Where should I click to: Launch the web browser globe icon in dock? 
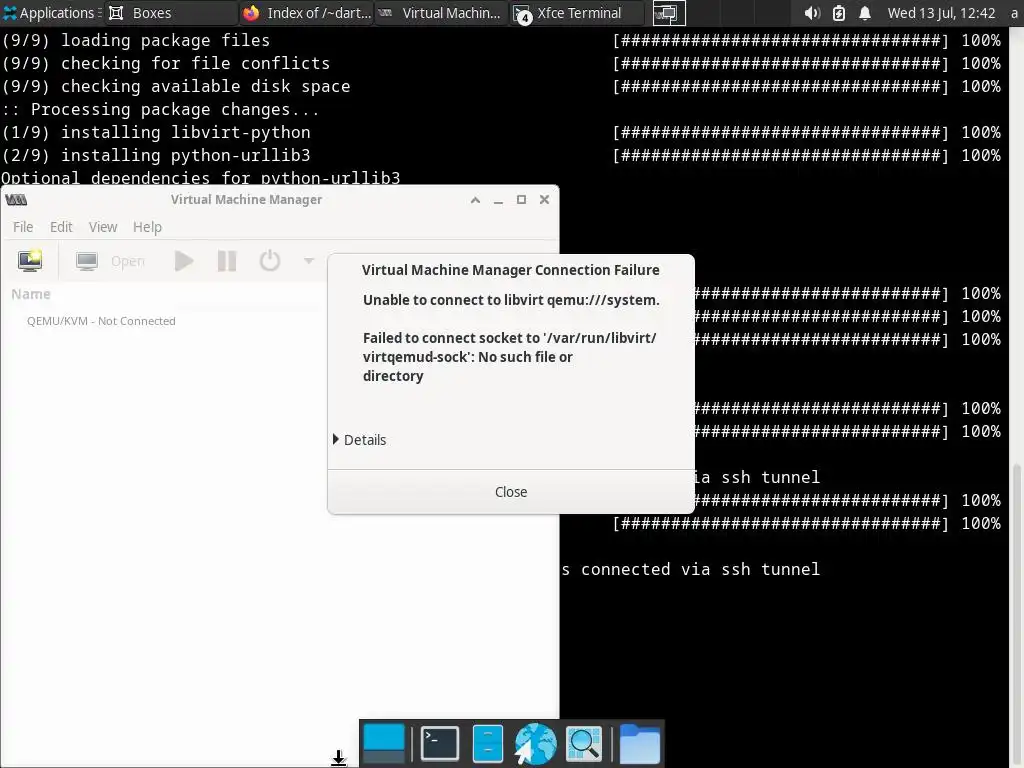click(536, 743)
